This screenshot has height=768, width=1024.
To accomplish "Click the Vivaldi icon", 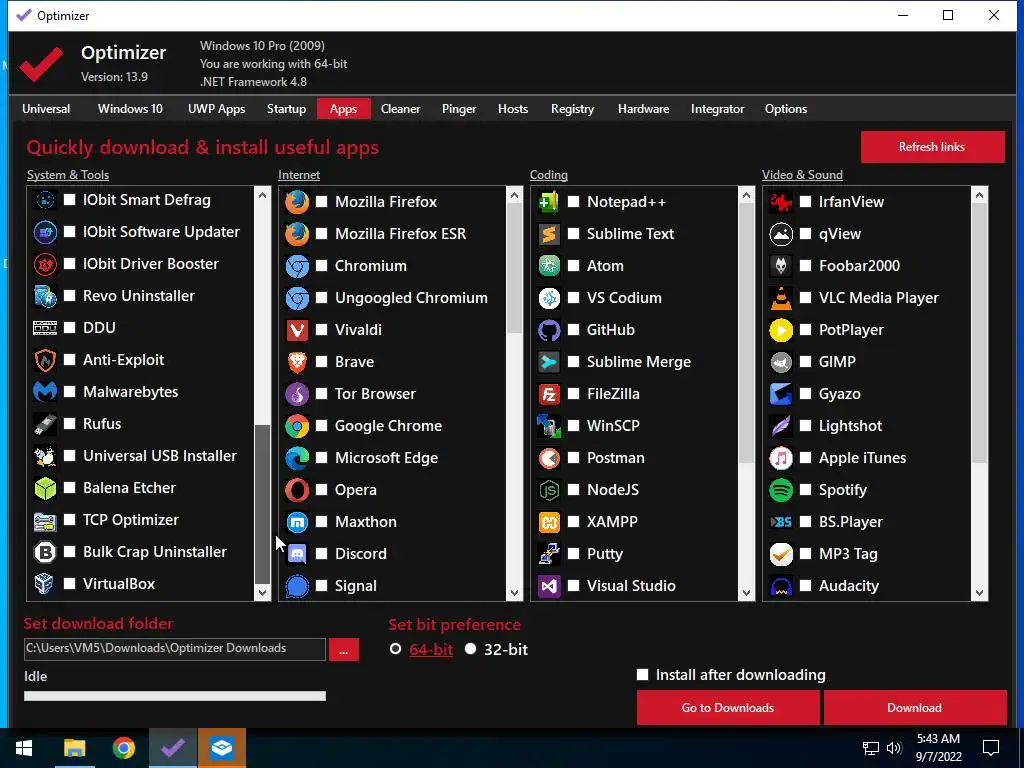I will 297,330.
